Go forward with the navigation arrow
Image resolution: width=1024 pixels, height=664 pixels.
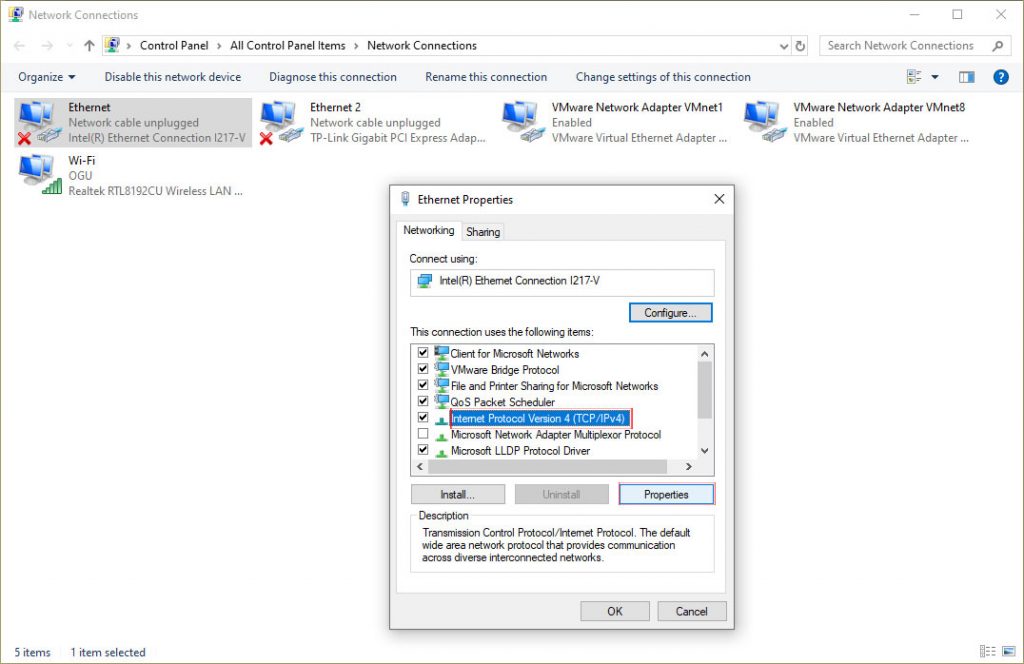coord(47,46)
